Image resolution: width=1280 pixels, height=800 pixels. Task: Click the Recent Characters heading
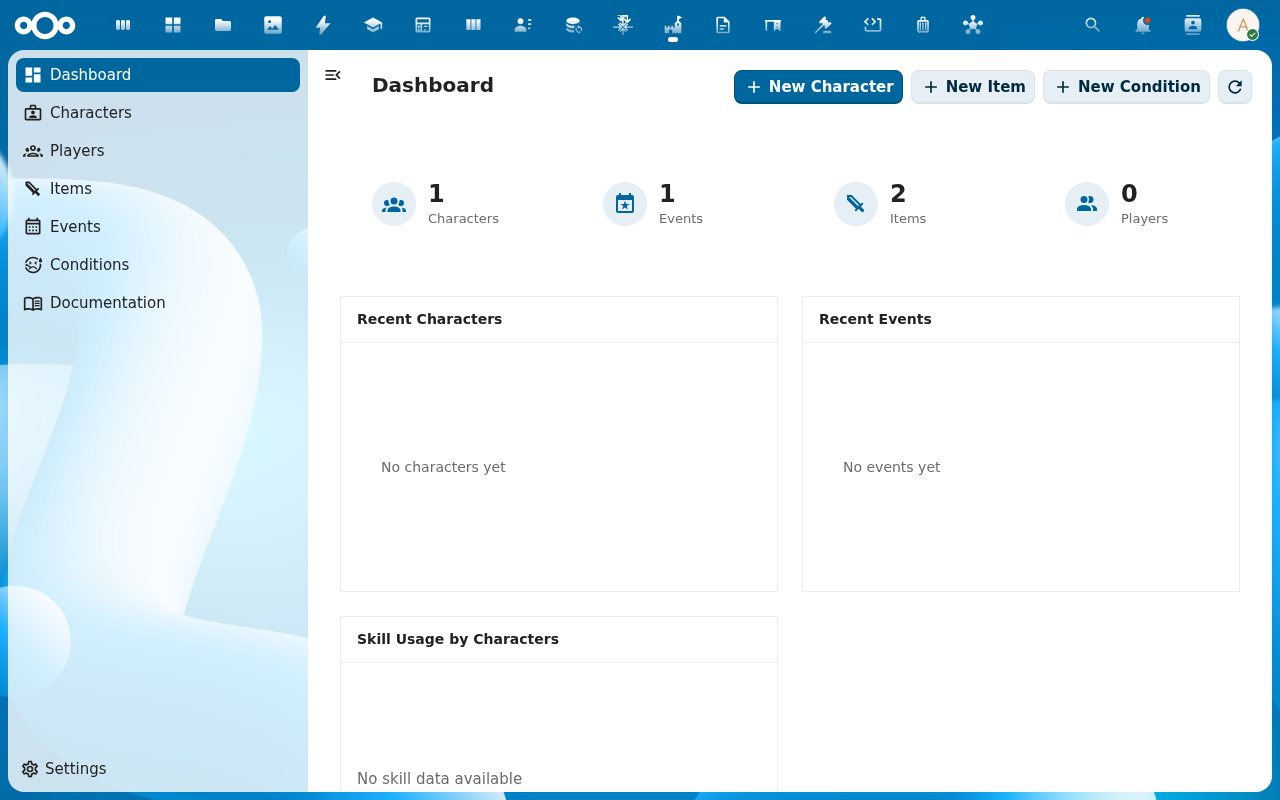[x=429, y=319]
